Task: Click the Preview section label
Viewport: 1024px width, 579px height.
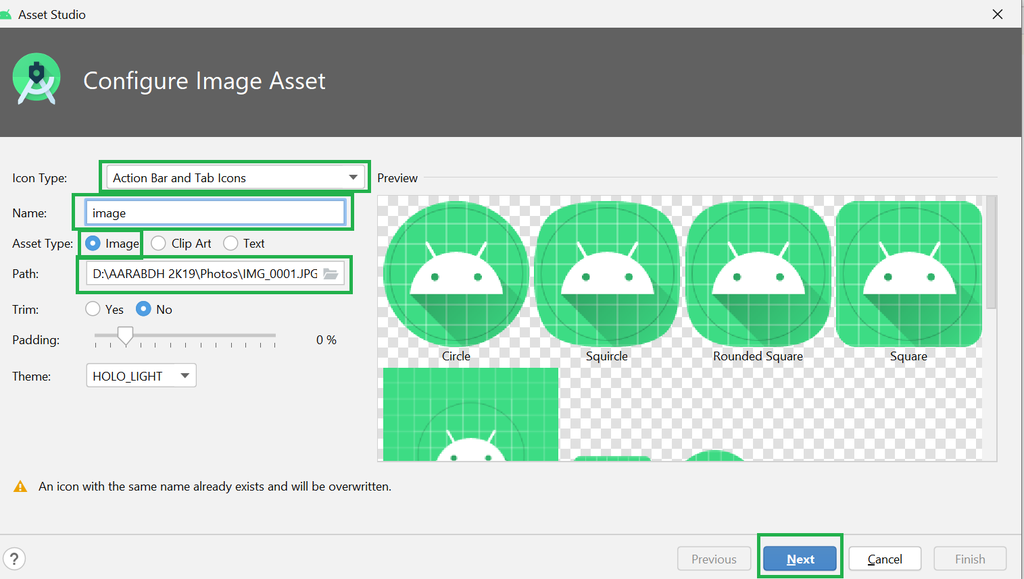Action: 397,178
